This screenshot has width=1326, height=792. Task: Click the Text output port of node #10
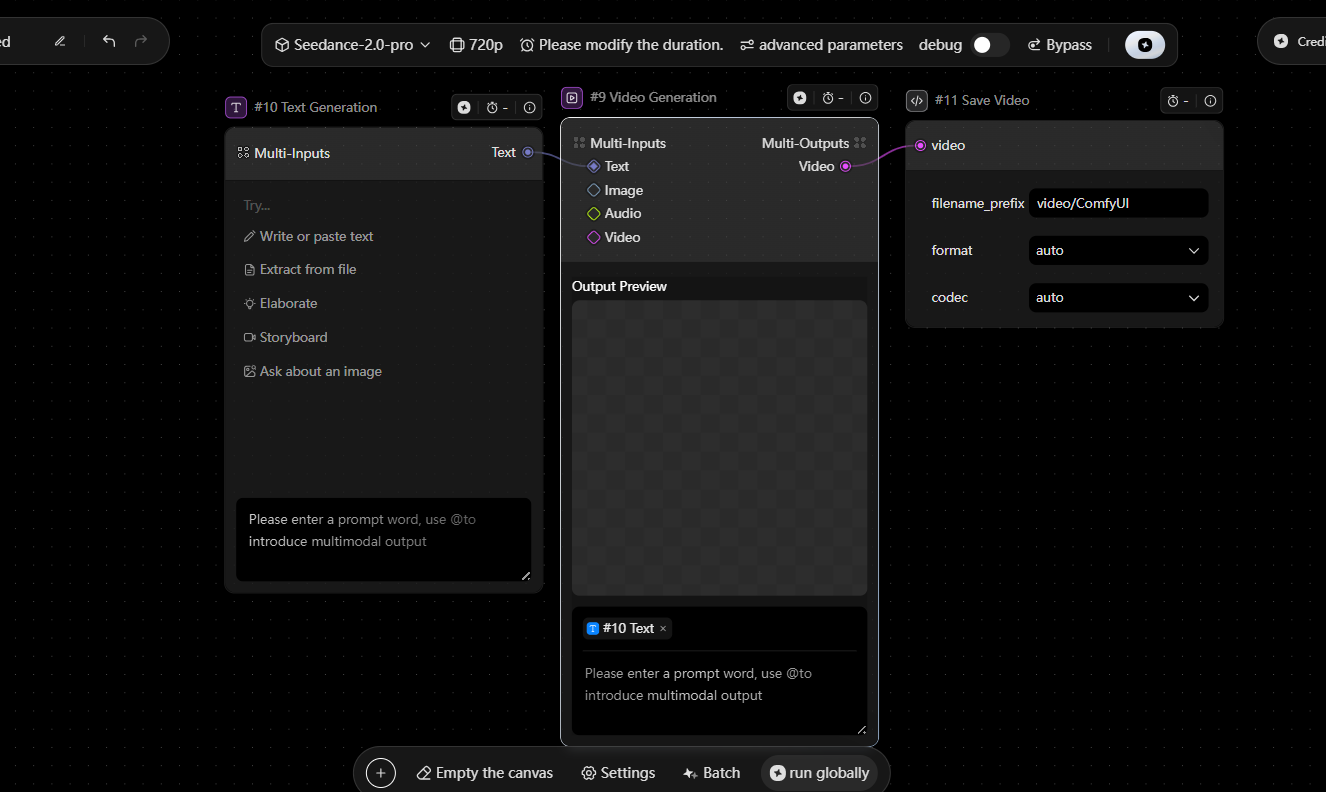point(528,152)
